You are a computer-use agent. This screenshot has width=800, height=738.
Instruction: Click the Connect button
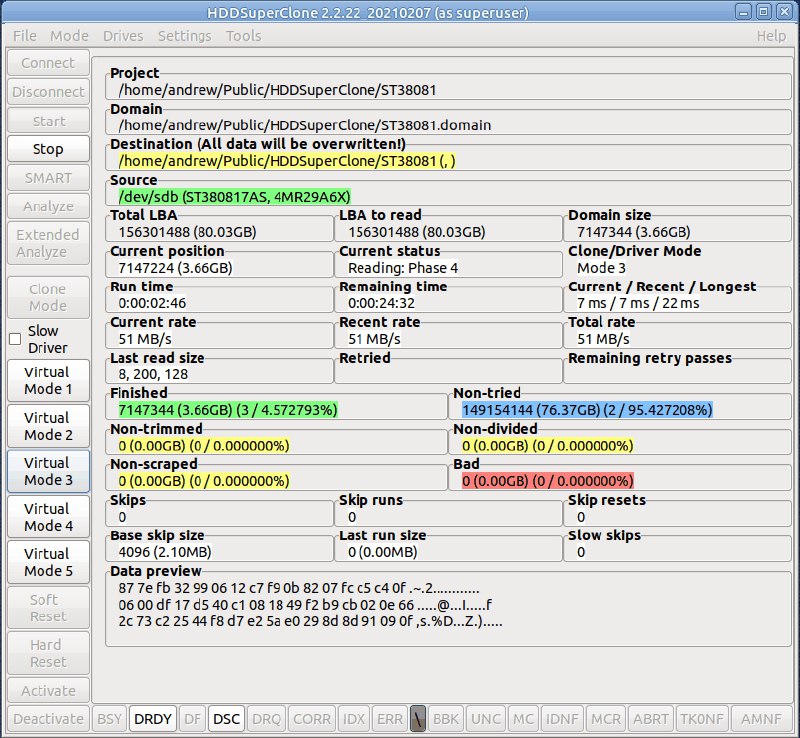point(48,63)
